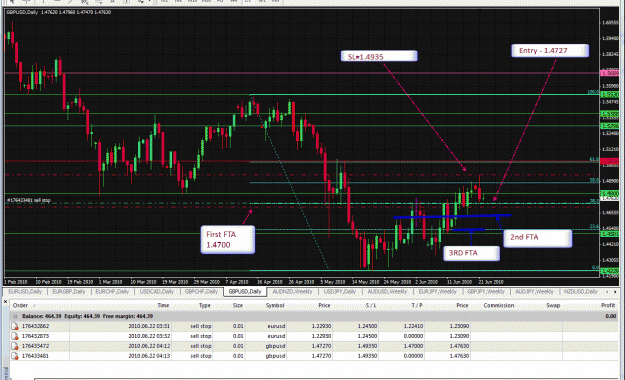This screenshot has height=380, width=625.
Task: Click the order icon for order 176432875
Action: tap(15, 336)
